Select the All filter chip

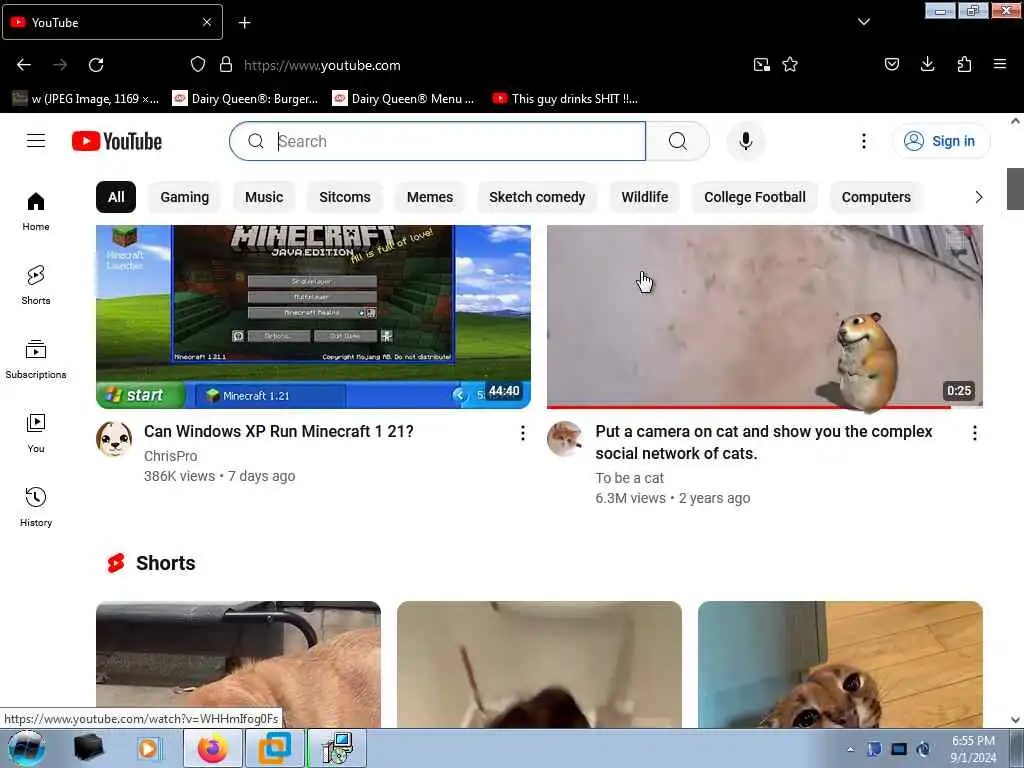116,197
